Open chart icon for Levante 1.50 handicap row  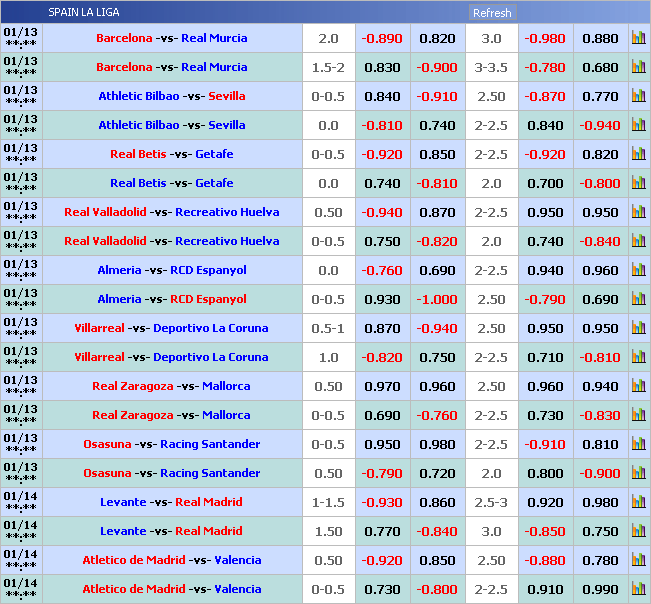click(638, 531)
